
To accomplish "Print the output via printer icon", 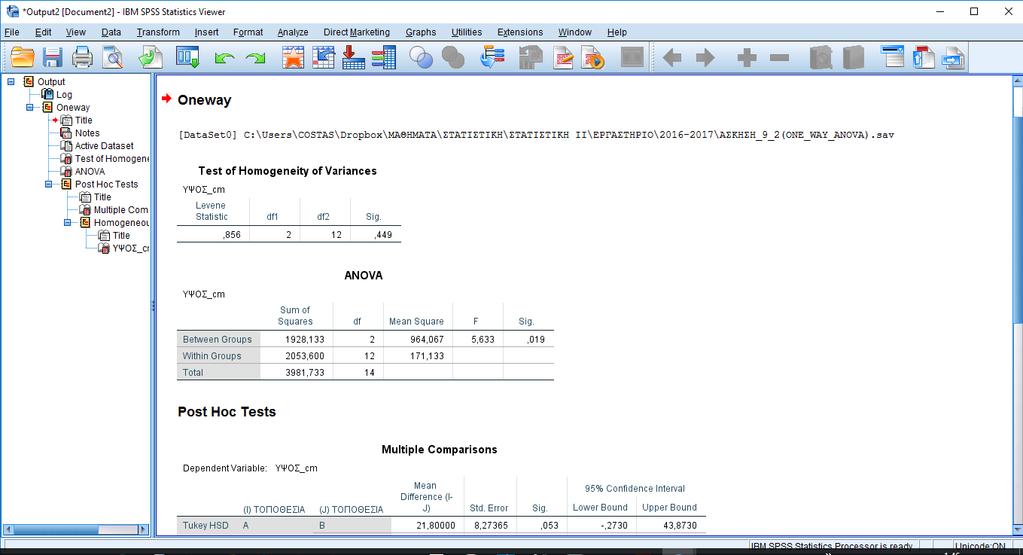I will tap(82, 58).
